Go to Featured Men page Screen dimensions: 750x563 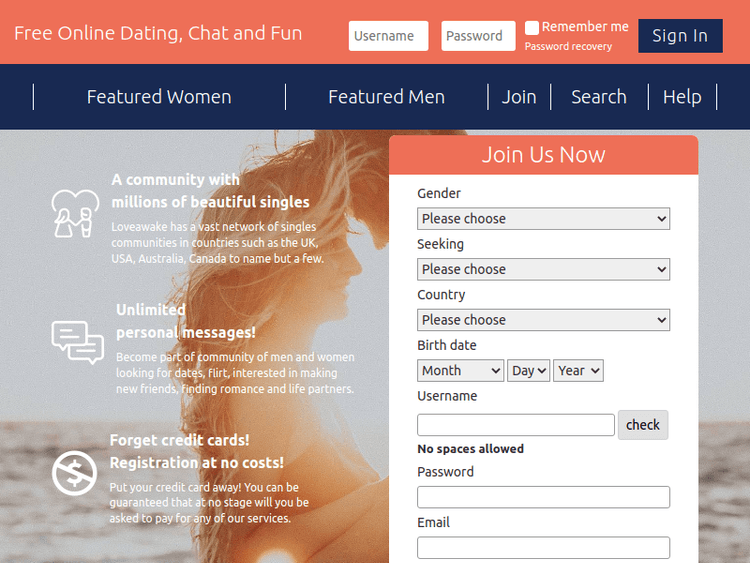pos(386,97)
